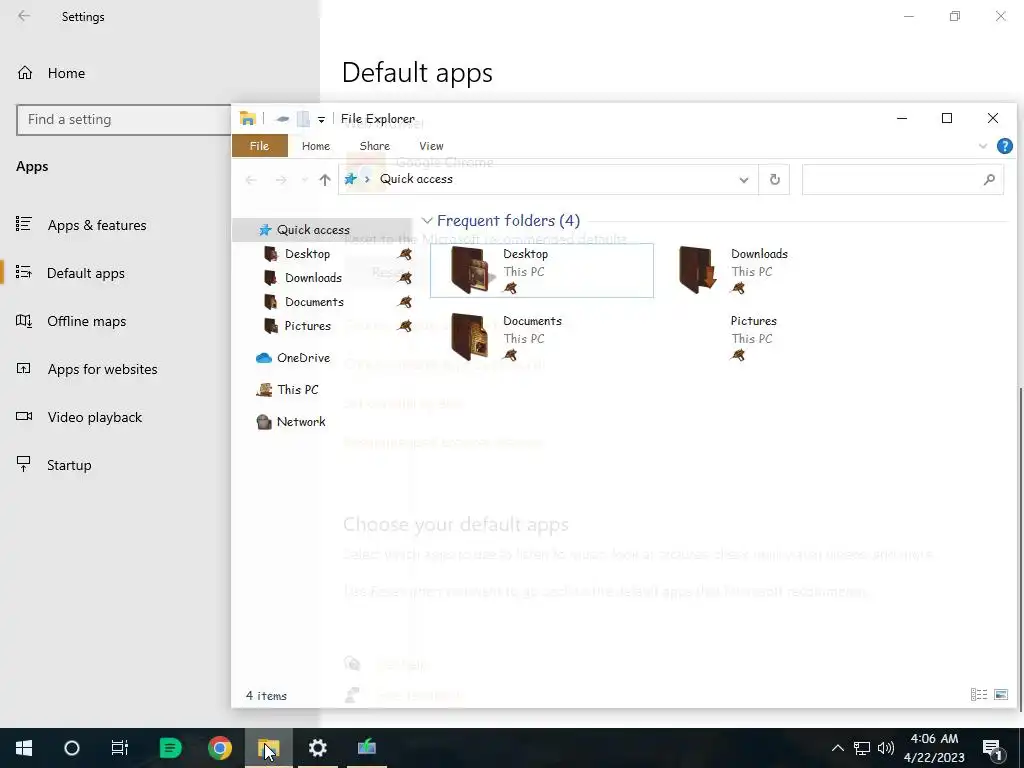1024x768 pixels.
Task: Open Cortana circle on taskbar
Action: 72,748
